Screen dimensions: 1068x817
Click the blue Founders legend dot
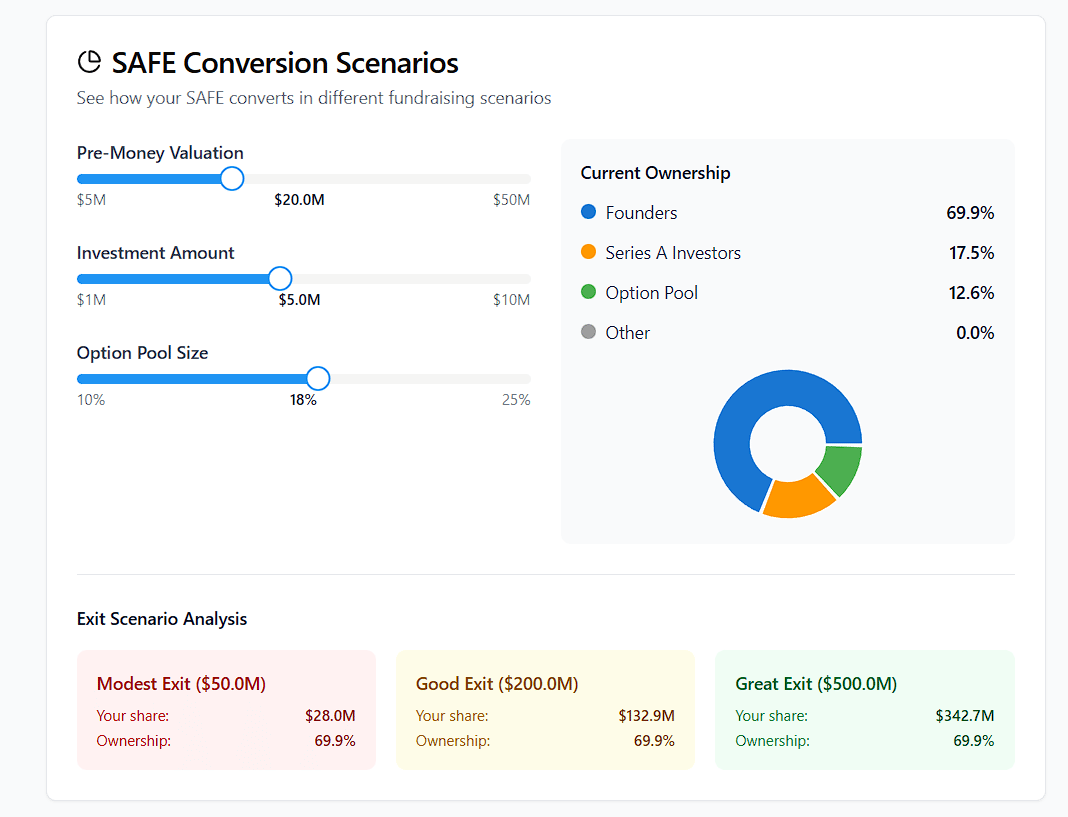point(588,212)
